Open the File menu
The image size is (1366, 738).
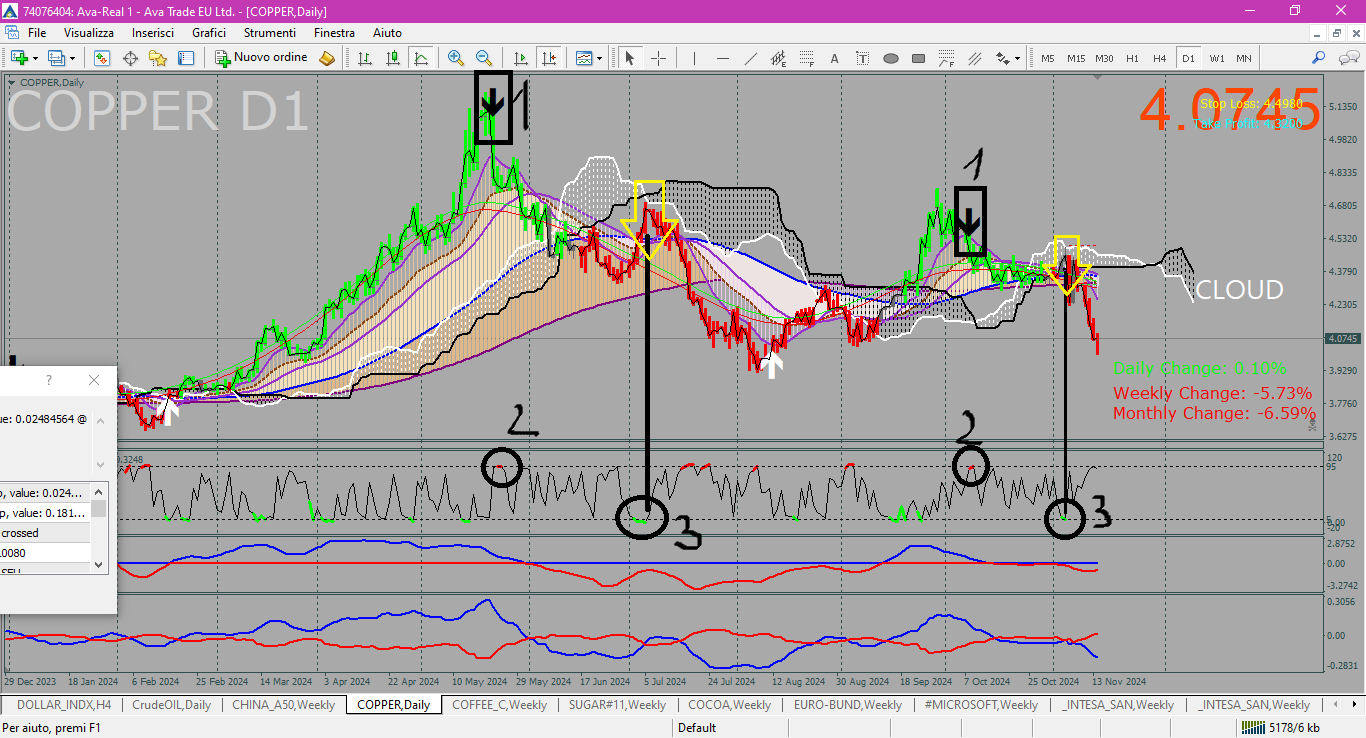click(37, 33)
